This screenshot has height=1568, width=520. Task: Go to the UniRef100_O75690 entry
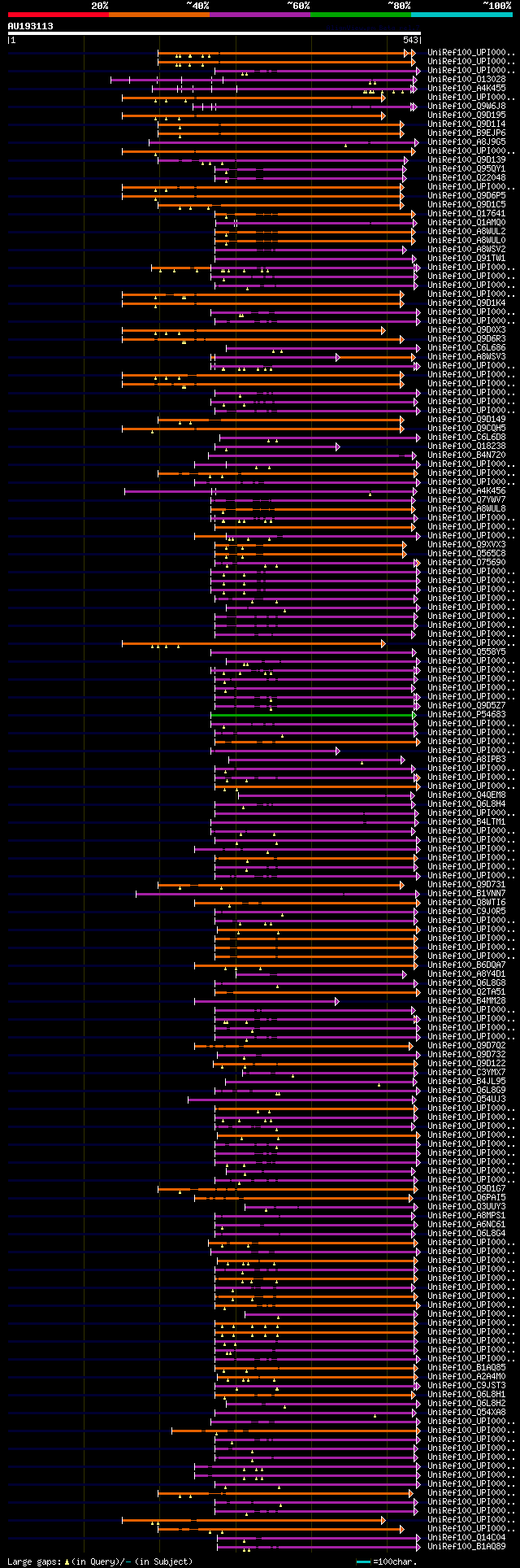coord(466,562)
